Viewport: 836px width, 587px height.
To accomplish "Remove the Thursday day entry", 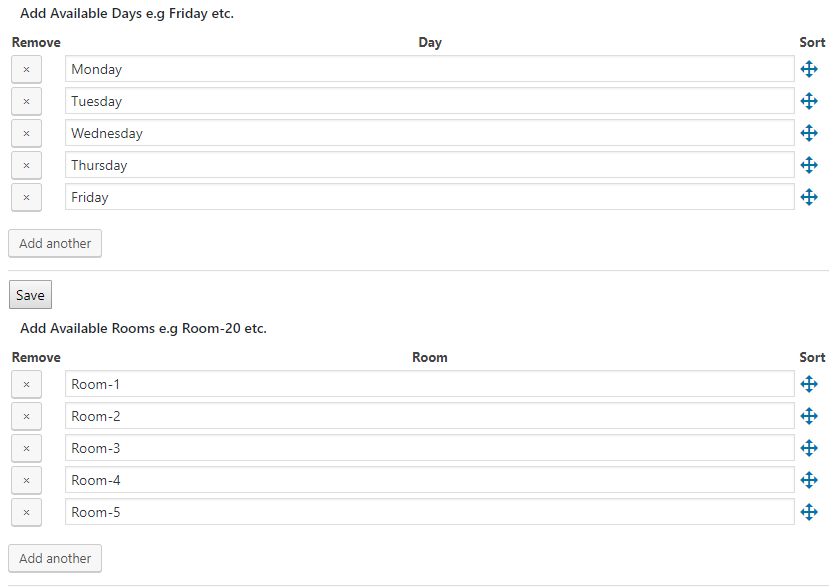I will pos(26,165).
